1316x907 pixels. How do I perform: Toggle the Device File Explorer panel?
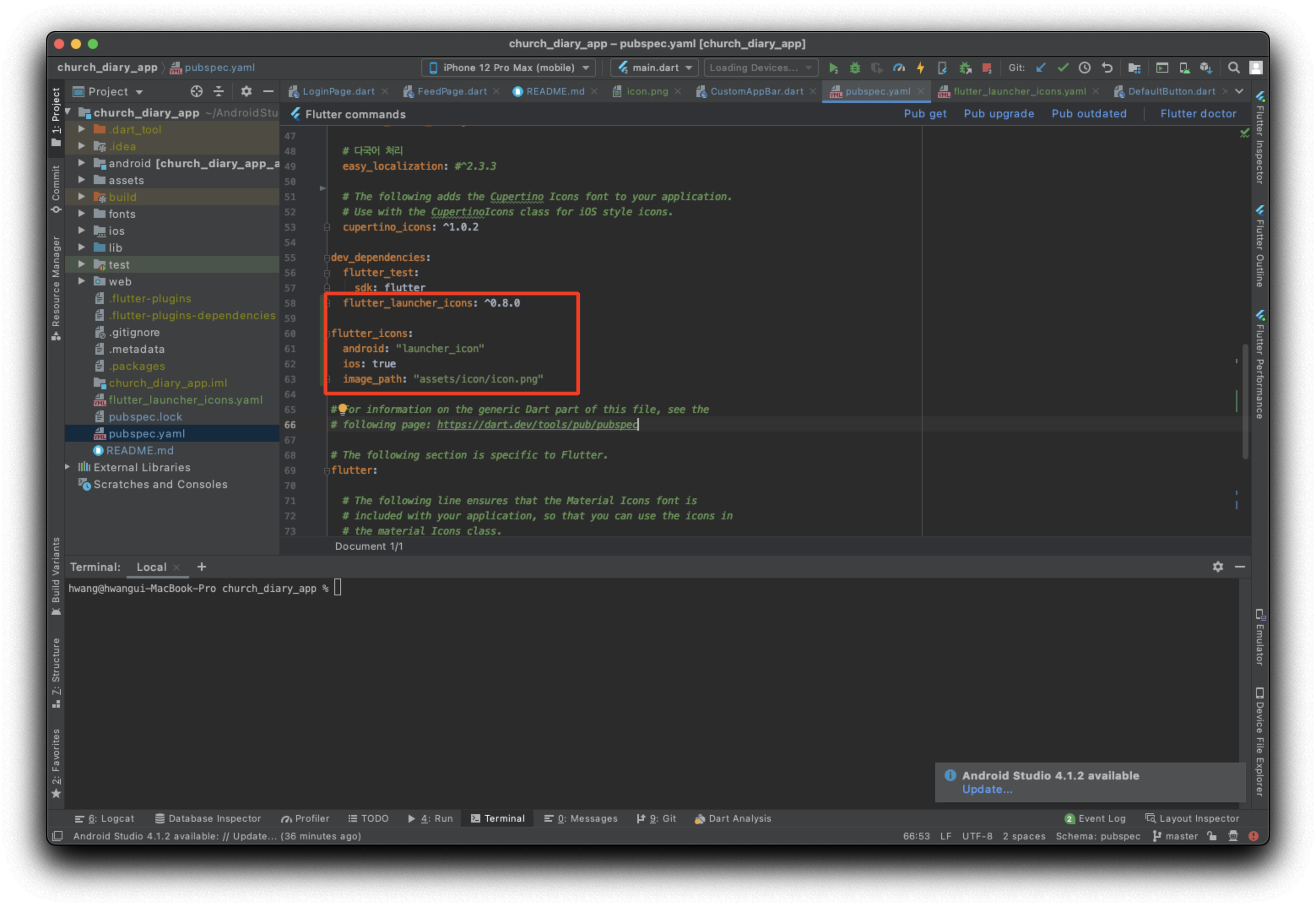pos(1259,741)
